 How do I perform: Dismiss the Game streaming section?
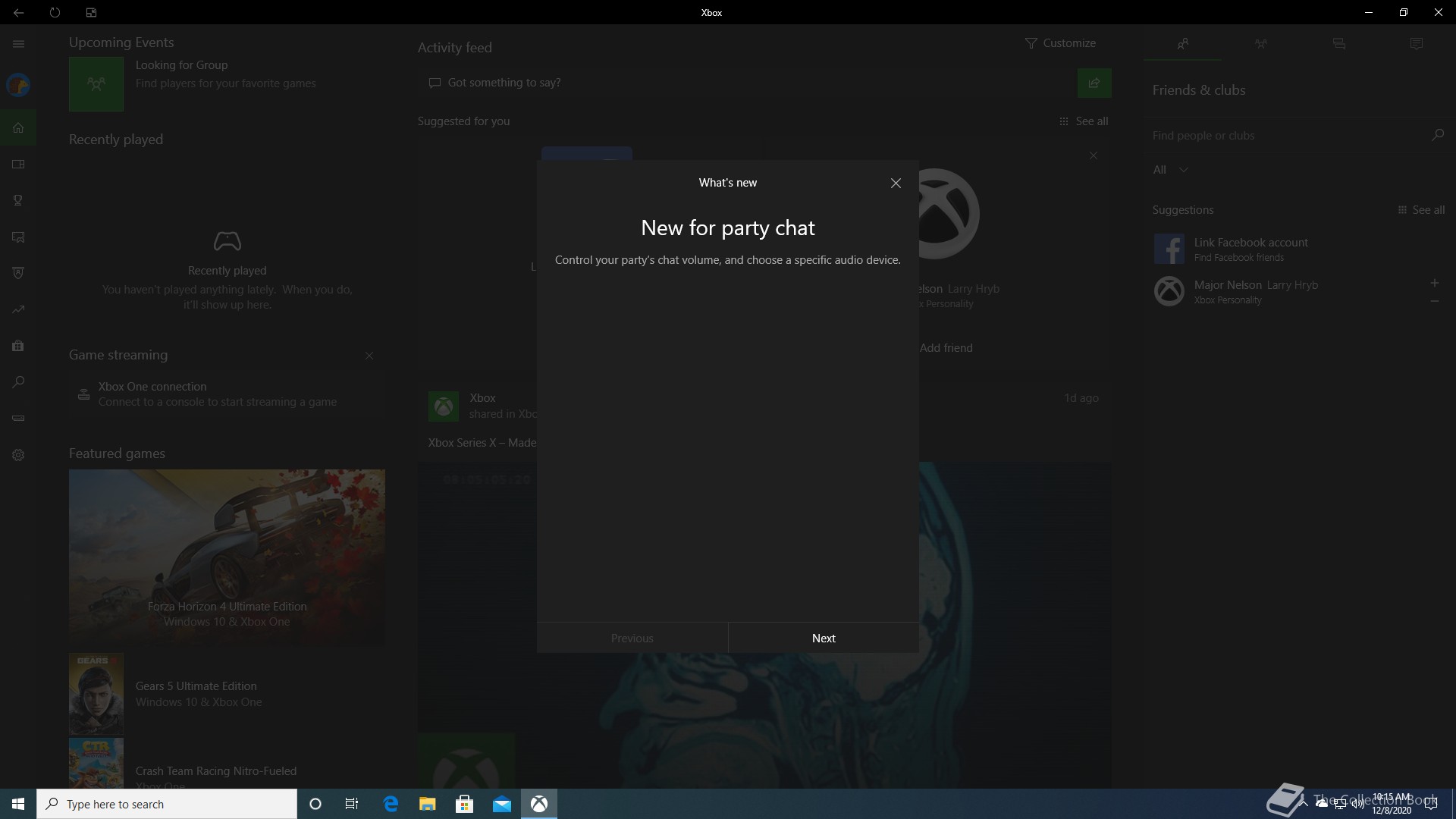click(369, 356)
